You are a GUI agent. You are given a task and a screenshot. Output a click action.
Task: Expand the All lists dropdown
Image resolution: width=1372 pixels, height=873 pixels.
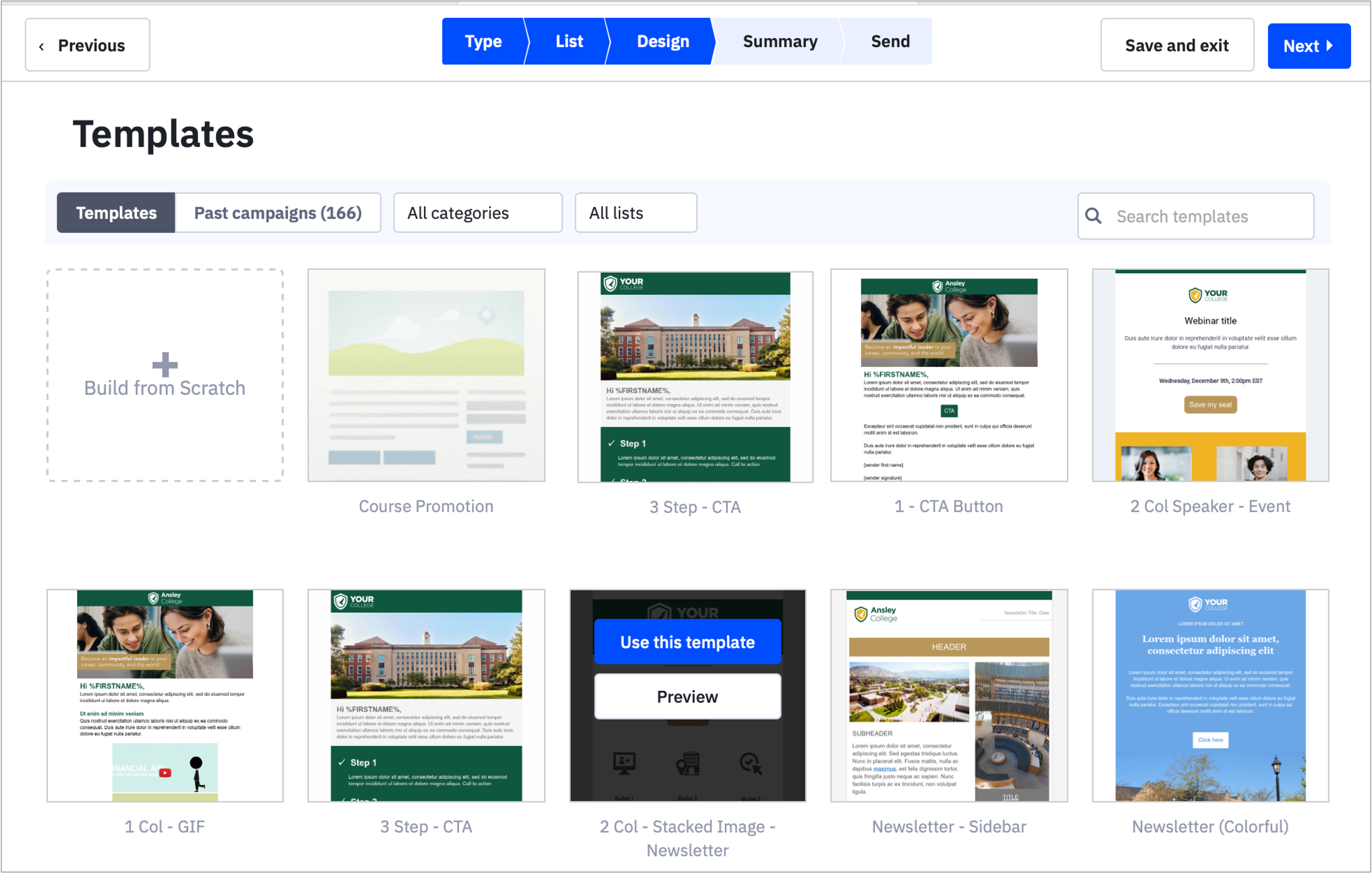point(636,213)
